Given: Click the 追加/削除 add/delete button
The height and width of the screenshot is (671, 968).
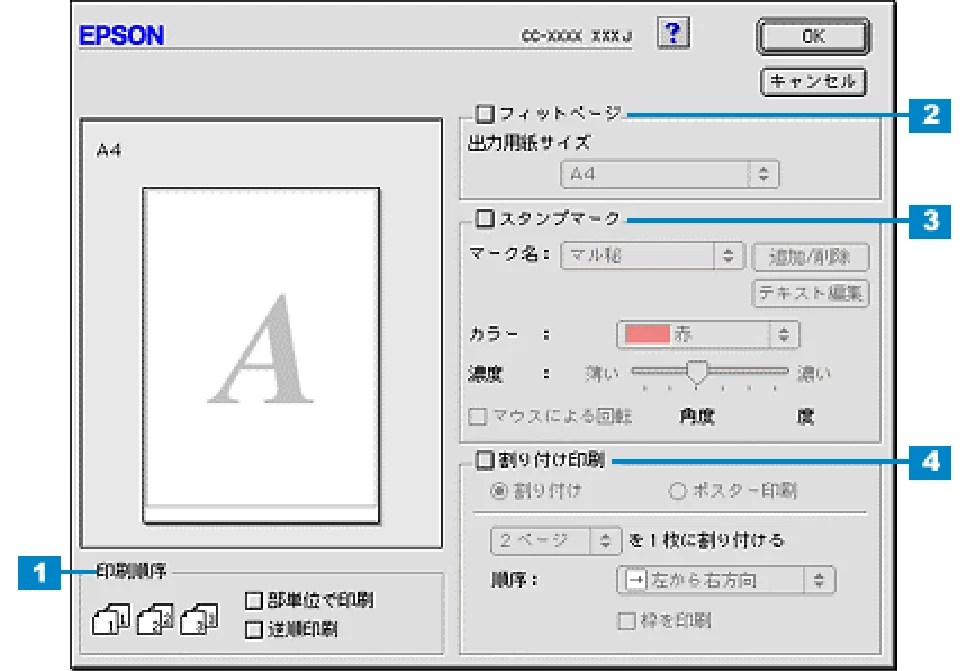Looking at the screenshot, I should click(811, 257).
